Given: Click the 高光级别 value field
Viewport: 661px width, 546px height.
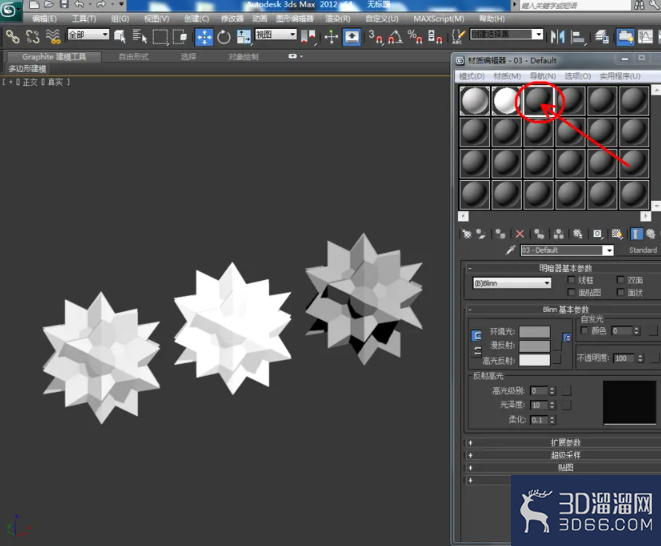Looking at the screenshot, I should [539, 391].
